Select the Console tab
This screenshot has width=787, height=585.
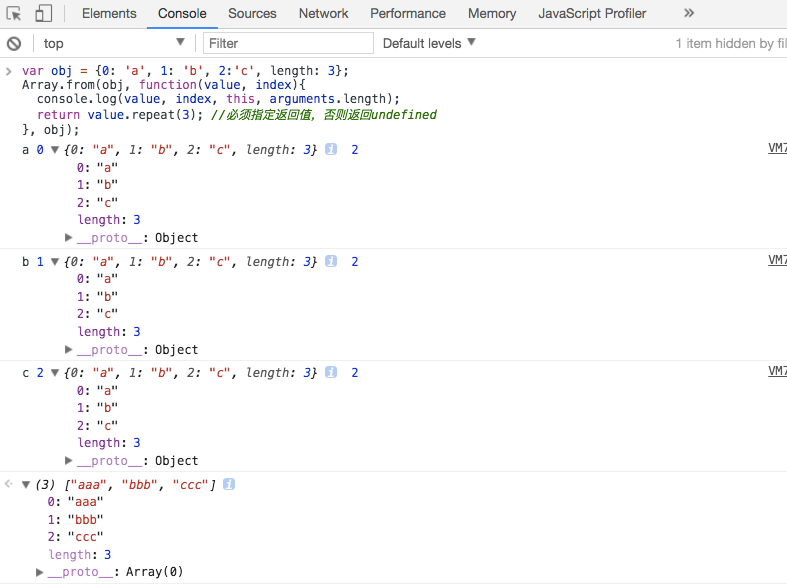pos(182,14)
